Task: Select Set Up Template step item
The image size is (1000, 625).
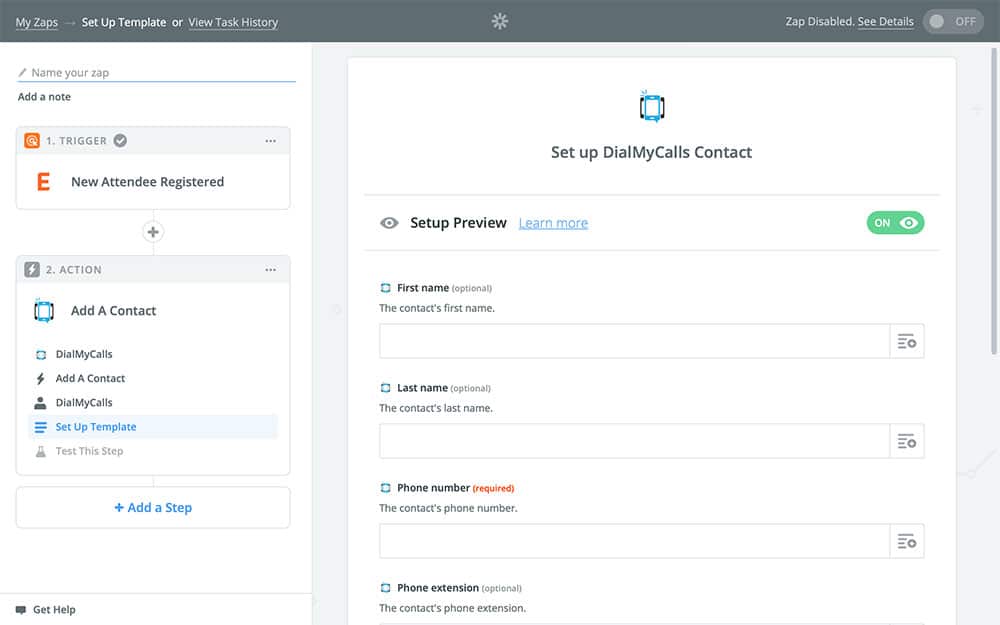Action: 96,427
